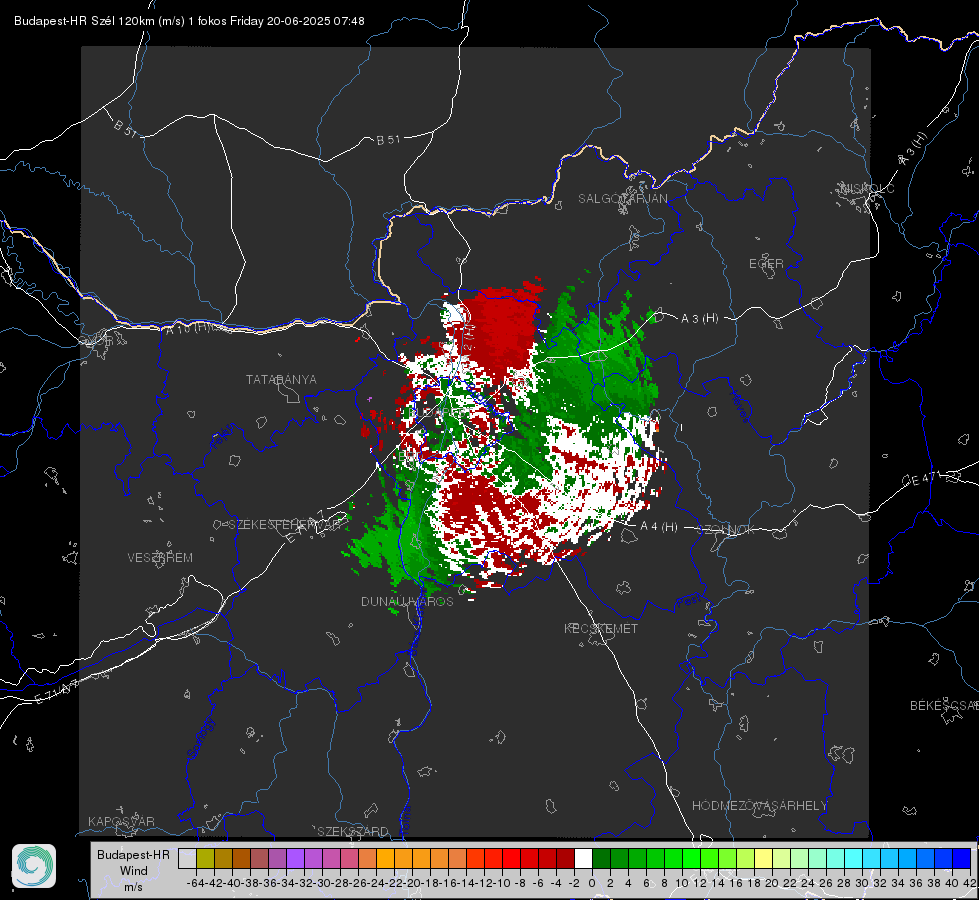979x900 pixels.
Task: Click the Heves county label
Action: click(x=739, y=406)
